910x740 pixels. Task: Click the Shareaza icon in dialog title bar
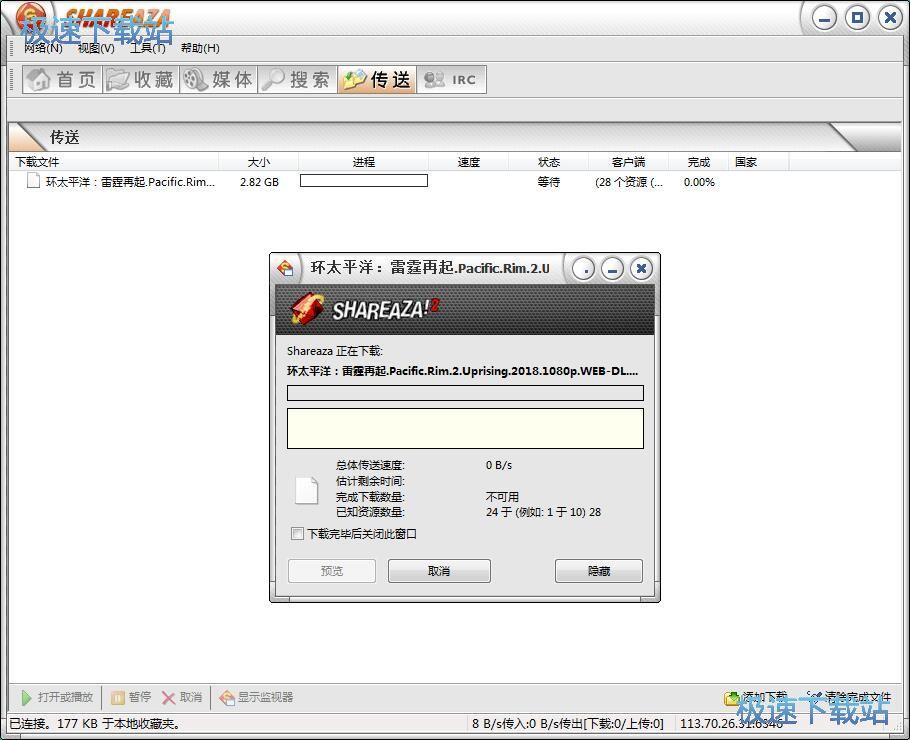pos(286,269)
